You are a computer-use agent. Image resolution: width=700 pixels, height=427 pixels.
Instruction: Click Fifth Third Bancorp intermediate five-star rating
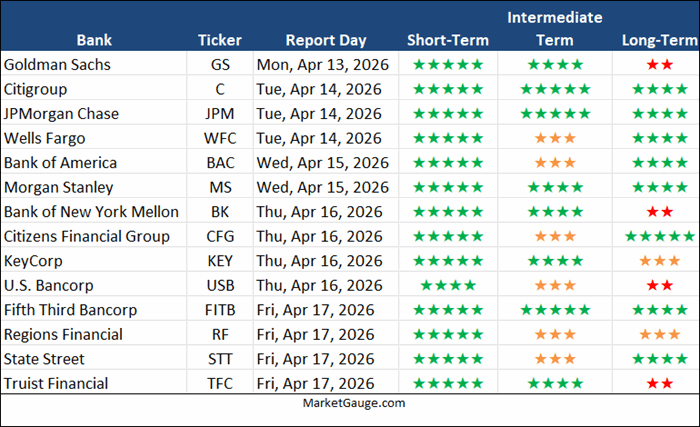tap(555, 310)
